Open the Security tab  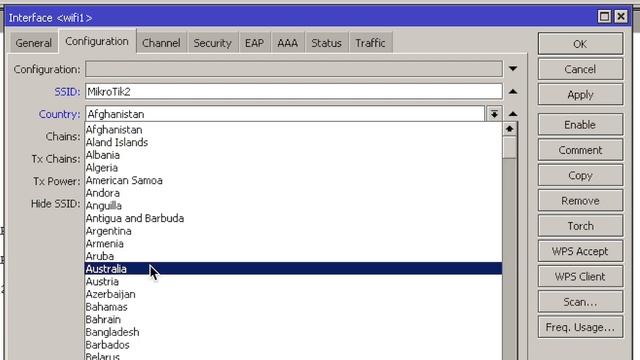click(x=212, y=43)
